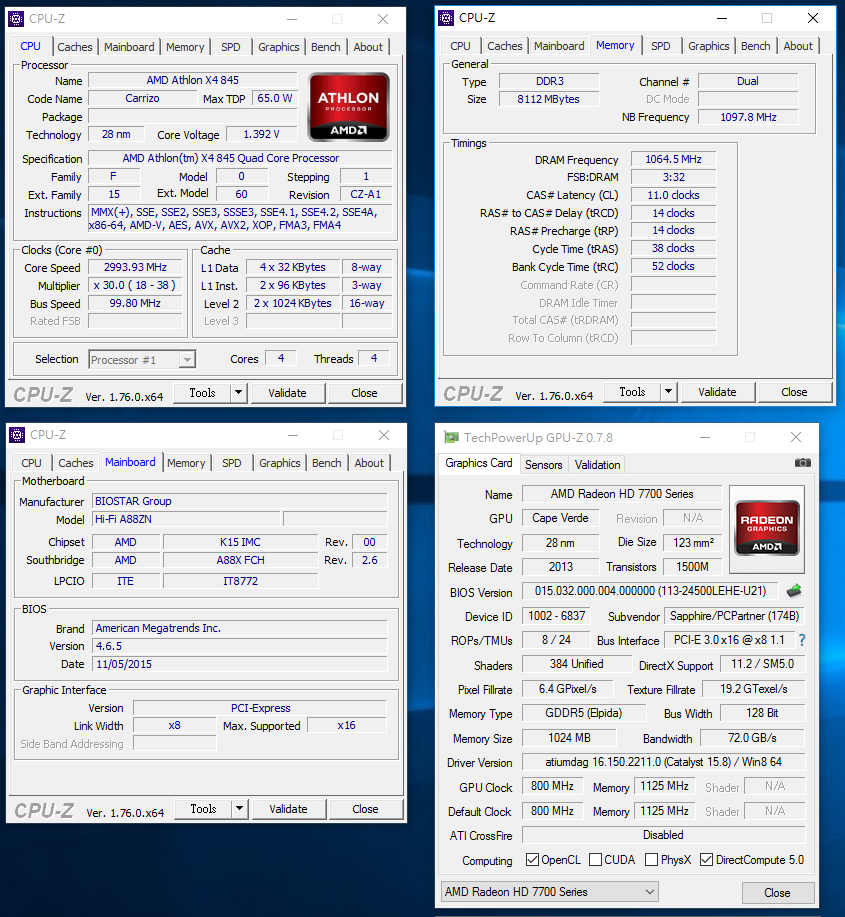The height and width of the screenshot is (917, 845).
Task: Click the AMD Athlon processor logo
Action: (349, 107)
